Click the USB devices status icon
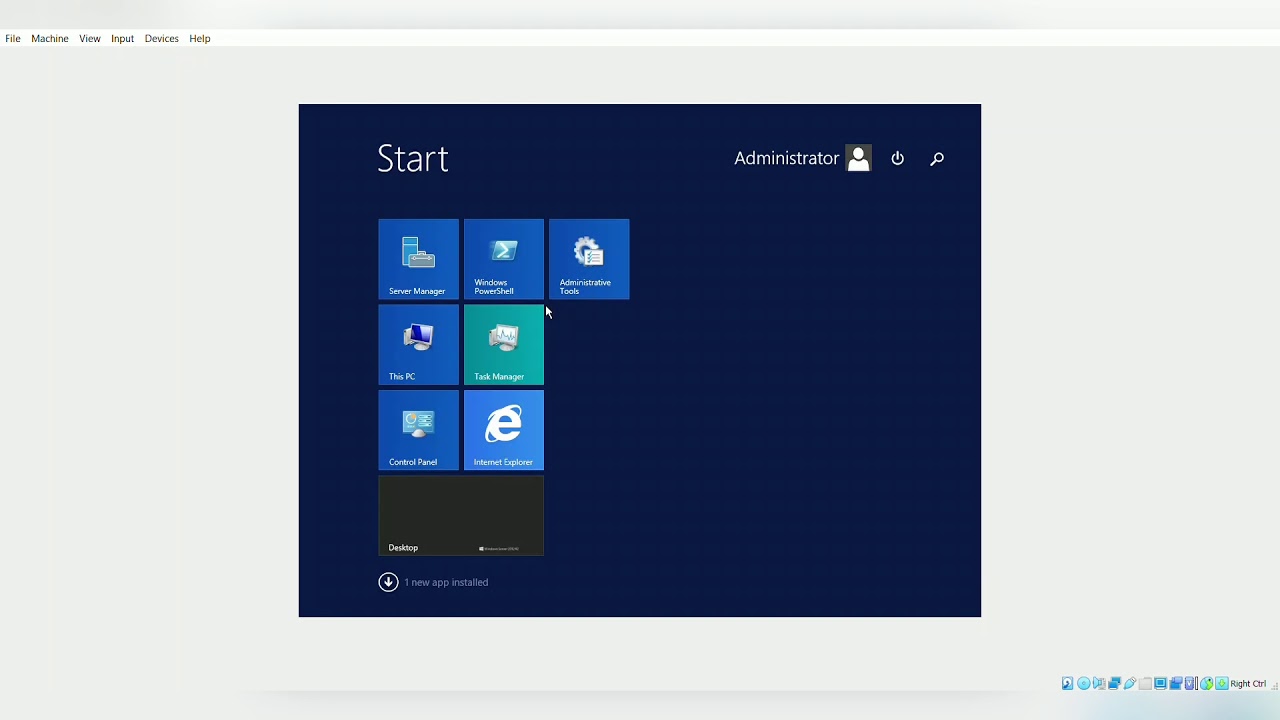1280x720 pixels. click(x=1130, y=683)
